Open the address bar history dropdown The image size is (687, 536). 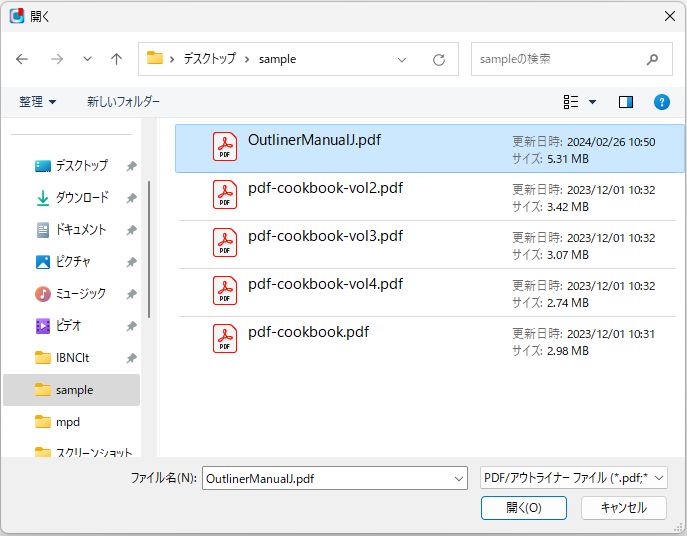[x=403, y=59]
